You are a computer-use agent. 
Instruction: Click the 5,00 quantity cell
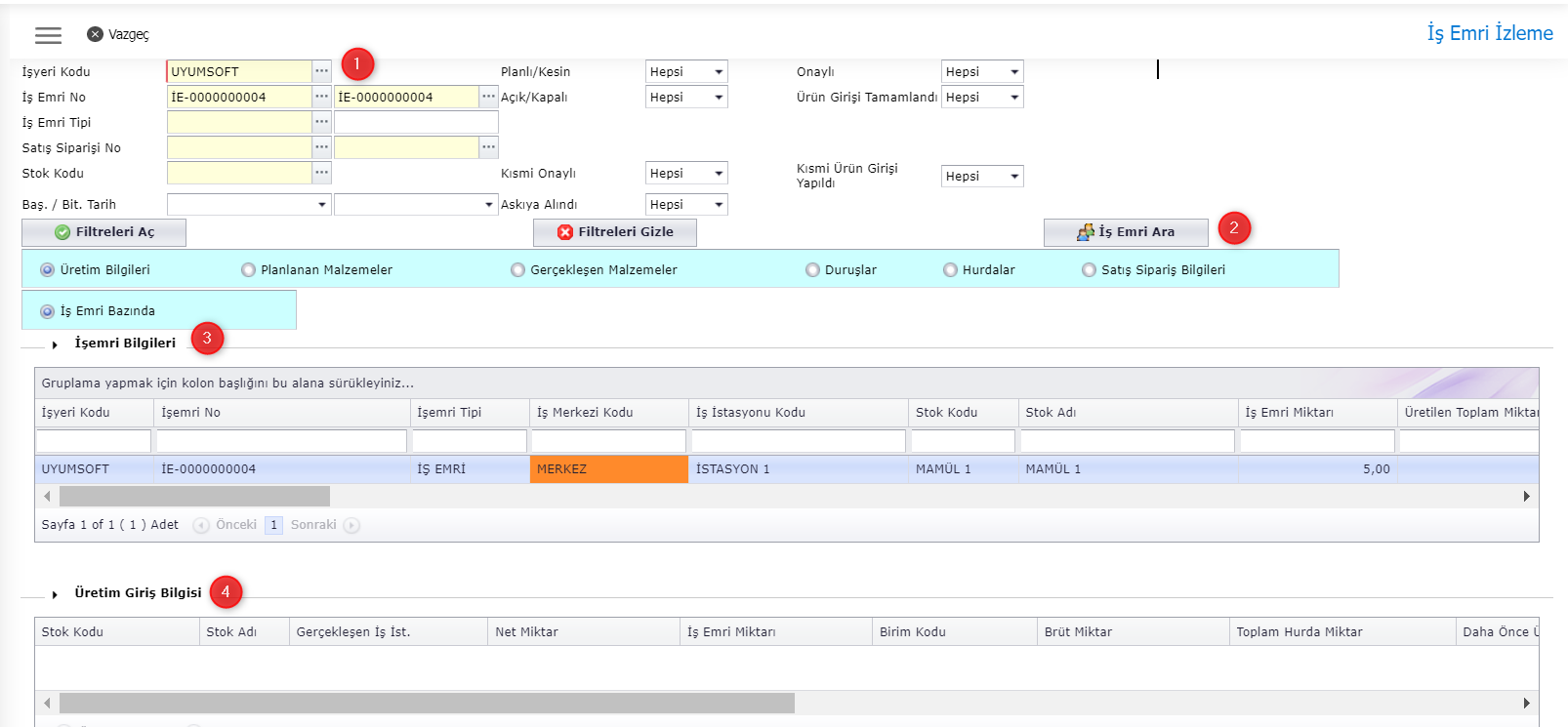click(x=1317, y=469)
